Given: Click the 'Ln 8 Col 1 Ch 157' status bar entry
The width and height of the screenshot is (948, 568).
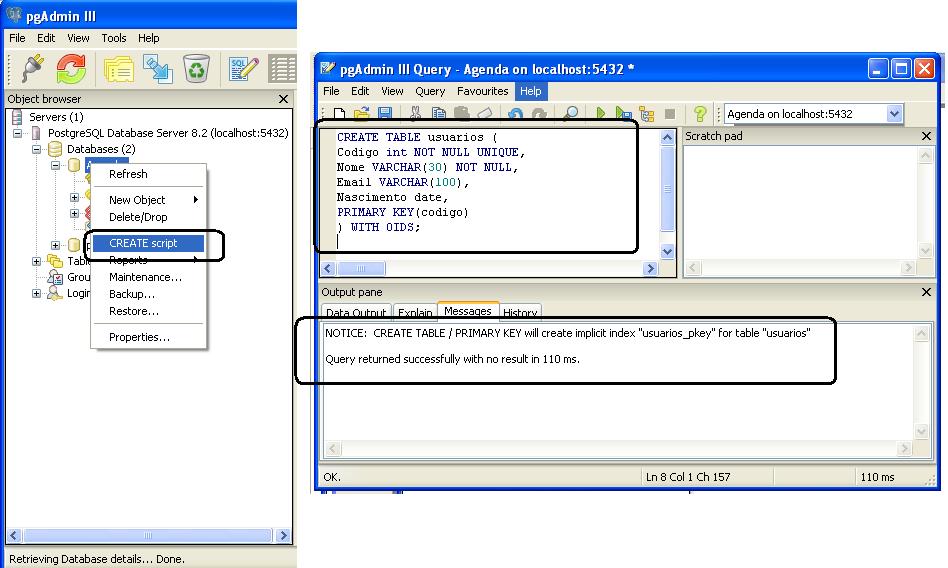Looking at the screenshot, I should (x=688, y=477).
